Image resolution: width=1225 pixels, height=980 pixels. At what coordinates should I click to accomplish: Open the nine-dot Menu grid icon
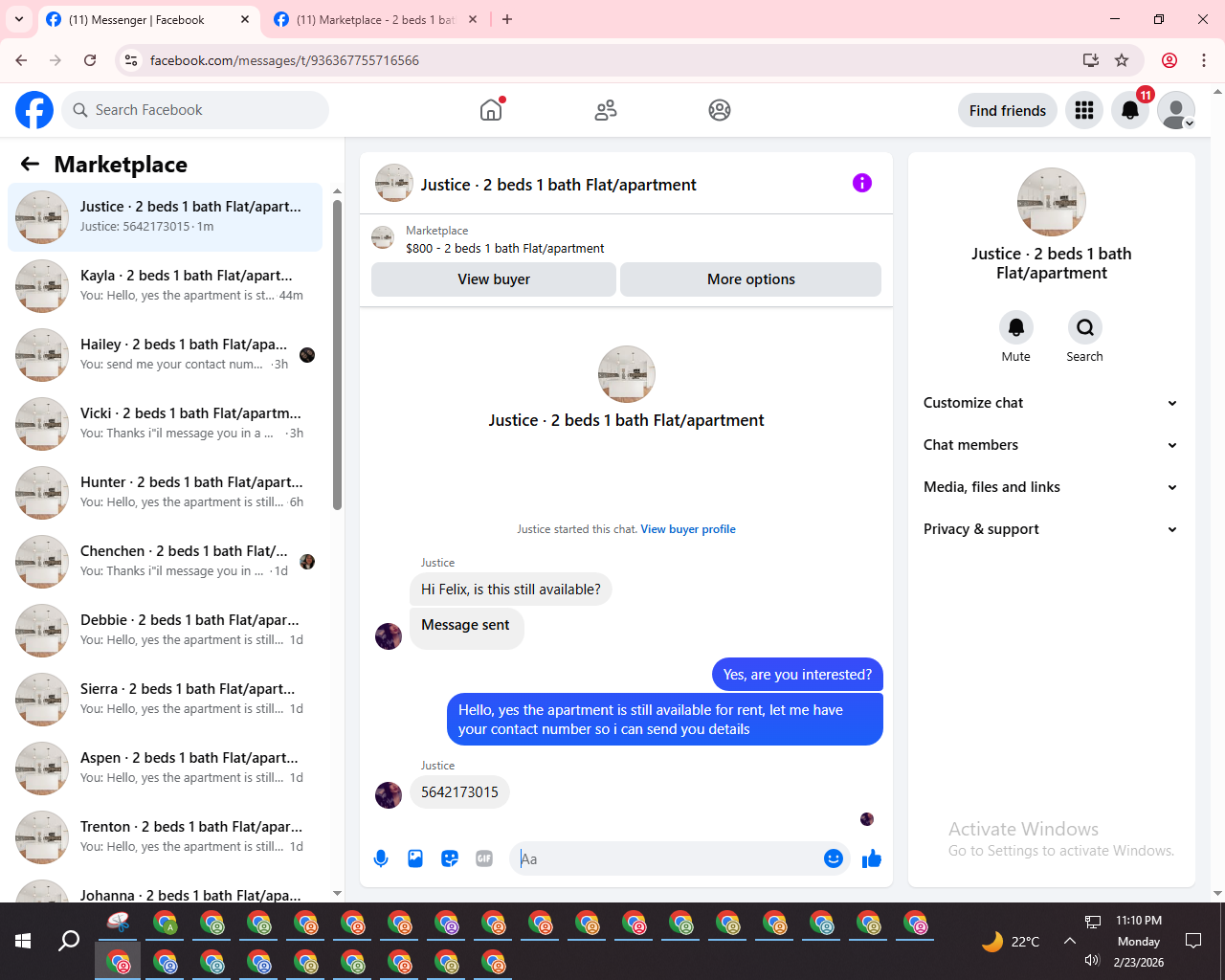pyautogui.click(x=1084, y=110)
